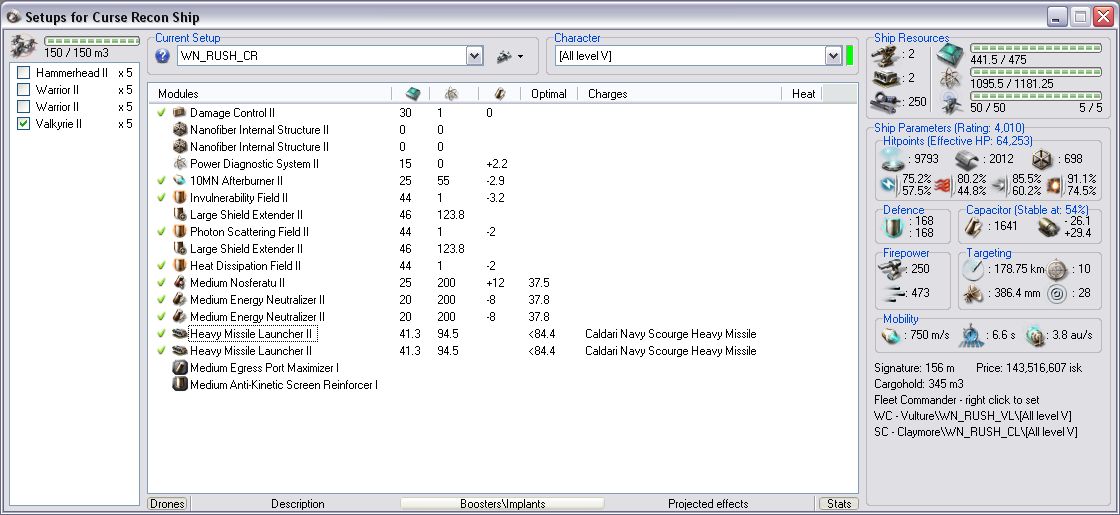
Task: Click the max locked targets icon beside 10
Action: tap(1057, 269)
